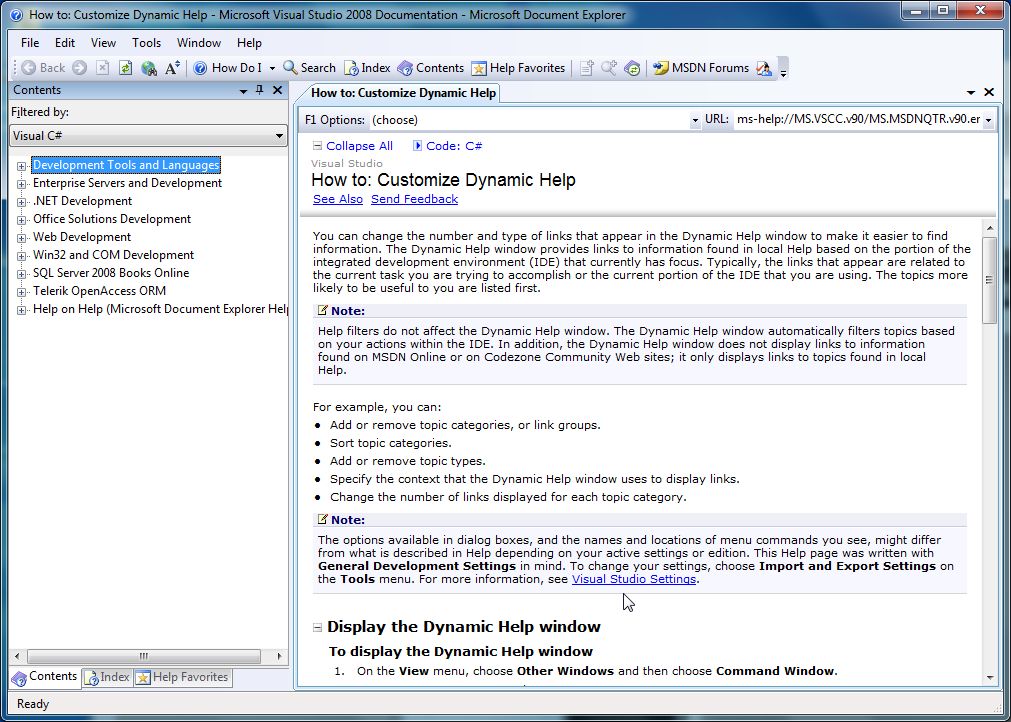The image size is (1011, 722).
Task: Open the Help menu
Action: pyautogui.click(x=249, y=43)
